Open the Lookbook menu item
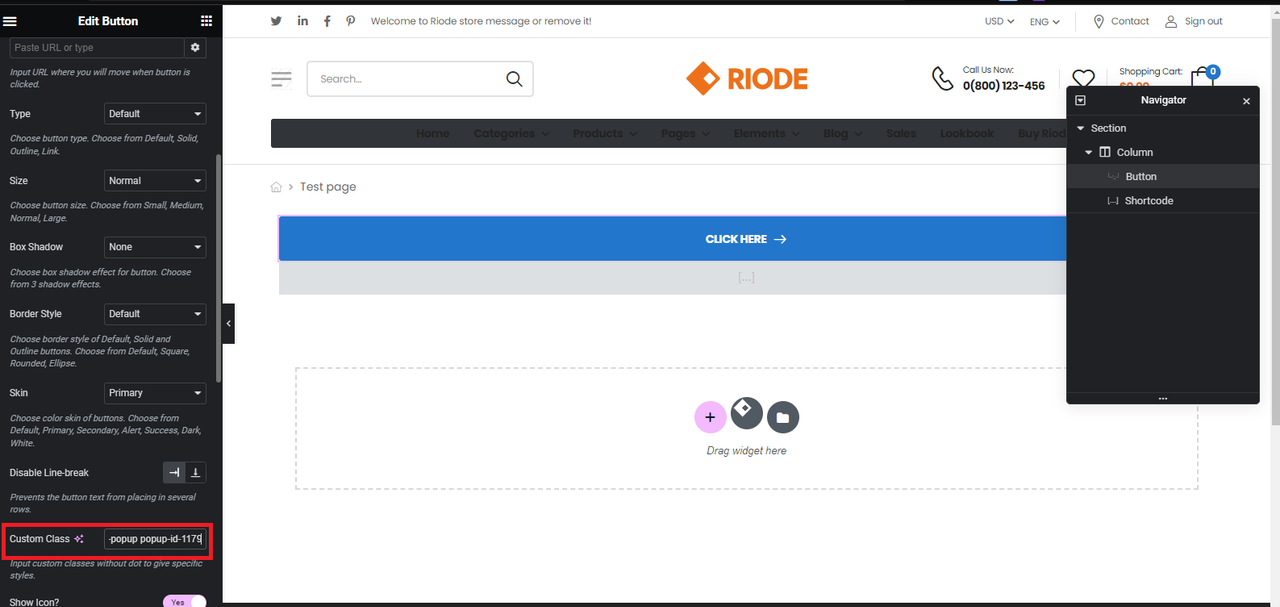 (x=967, y=133)
